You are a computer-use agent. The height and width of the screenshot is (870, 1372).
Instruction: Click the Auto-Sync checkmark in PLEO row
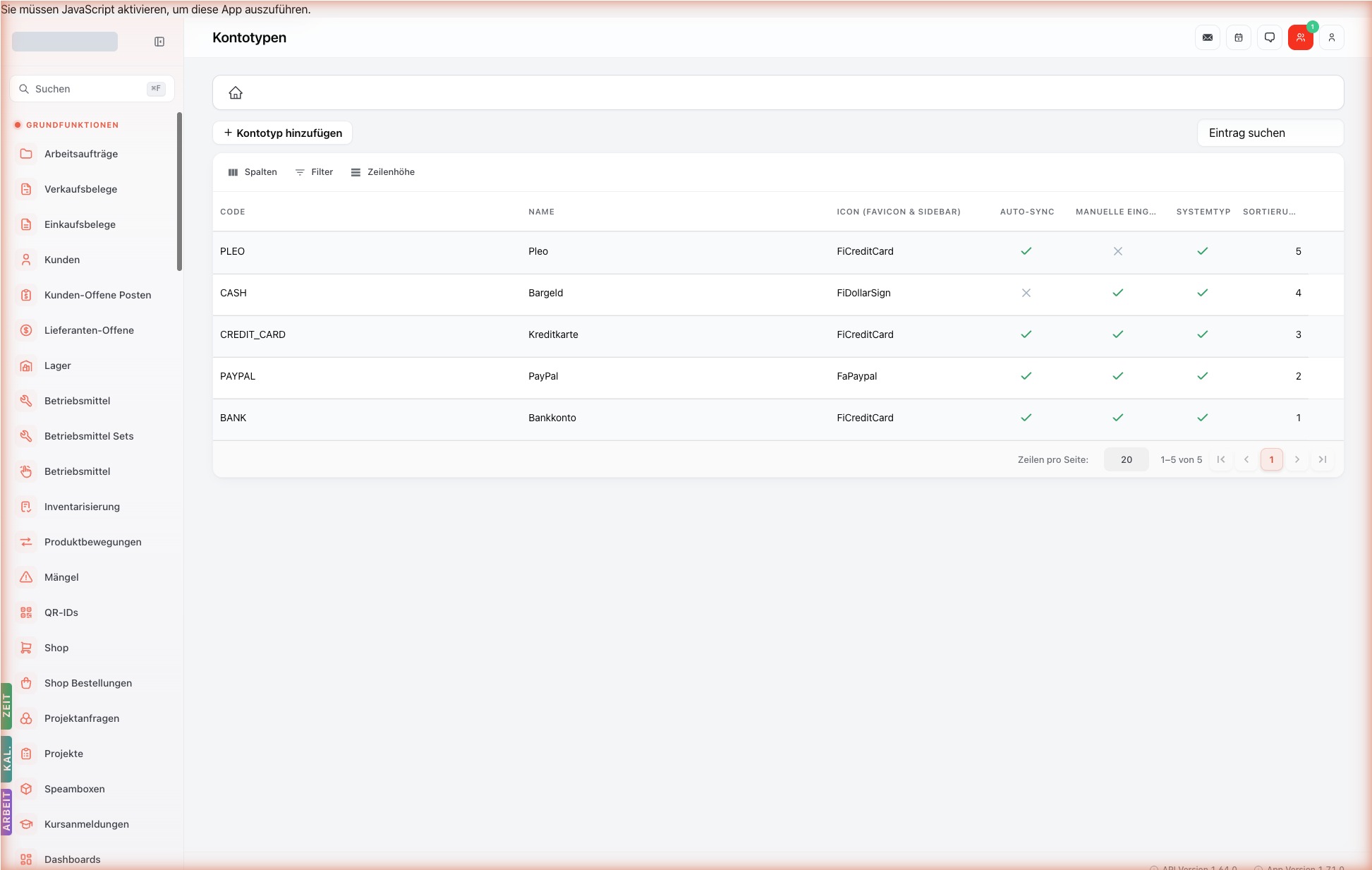[x=1026, y=251]
